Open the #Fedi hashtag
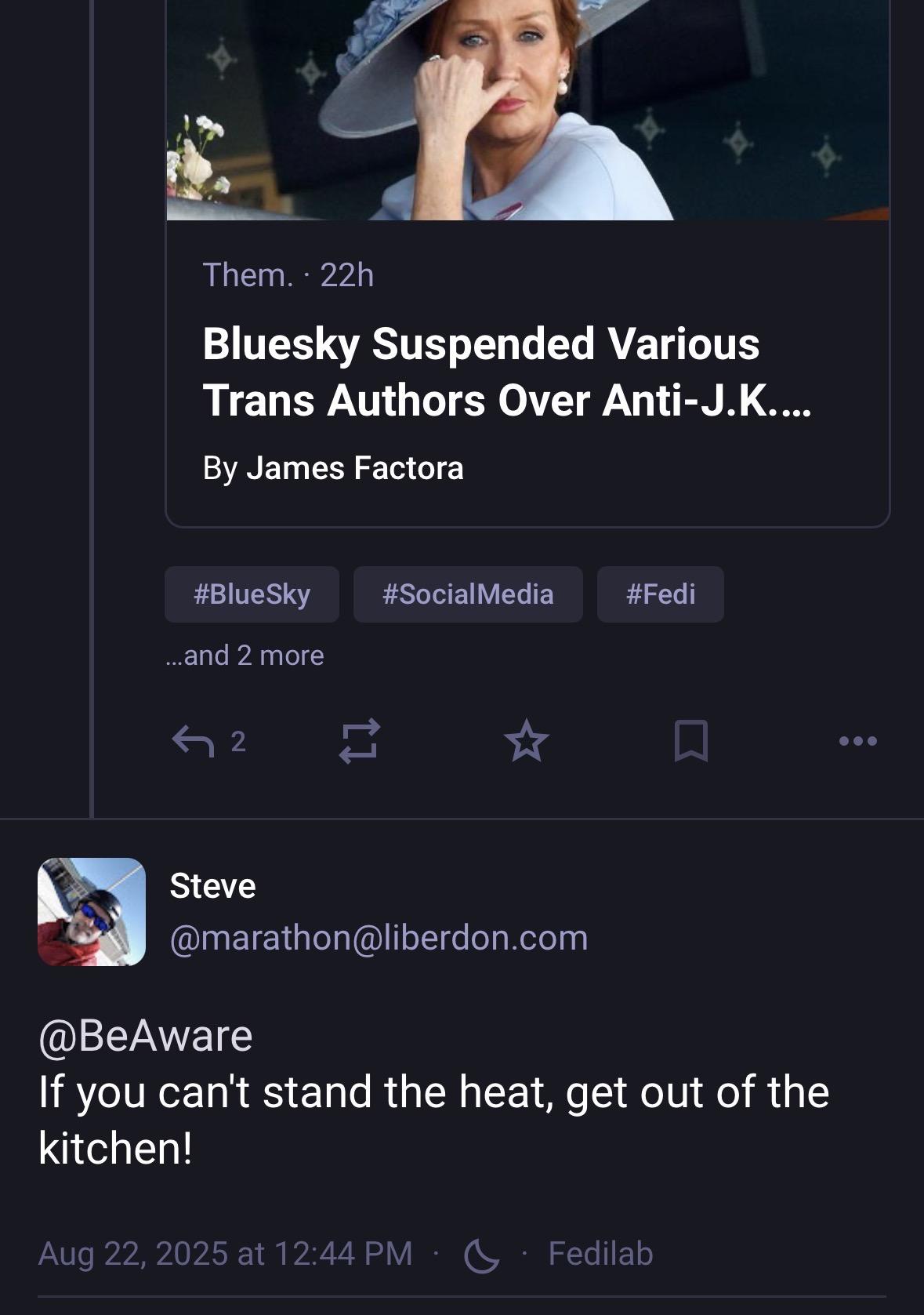 click(661, 594)
